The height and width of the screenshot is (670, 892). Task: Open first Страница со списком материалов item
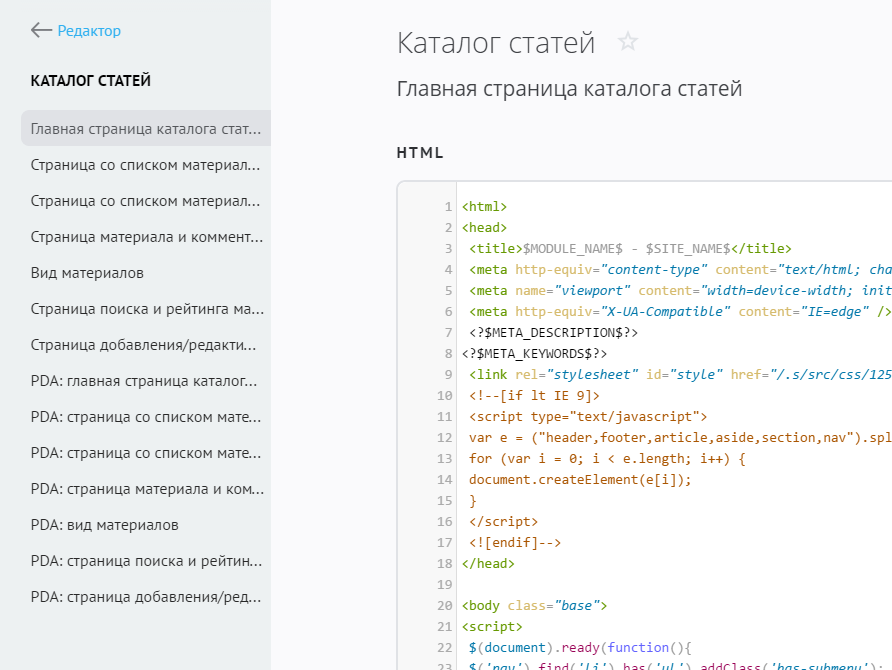pos(146,165)
